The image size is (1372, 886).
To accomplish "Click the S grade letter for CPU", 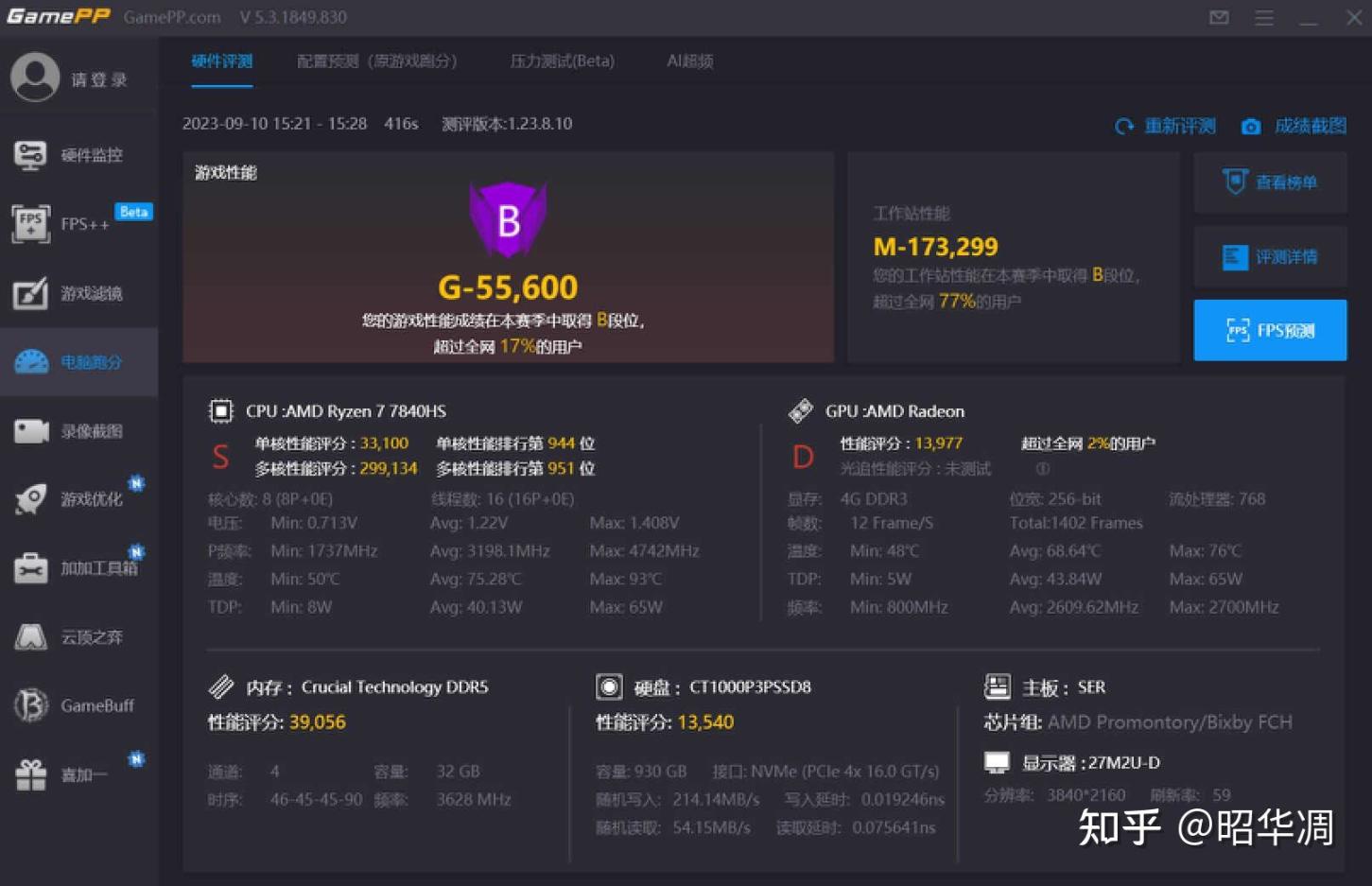I will tap(220, 457).
